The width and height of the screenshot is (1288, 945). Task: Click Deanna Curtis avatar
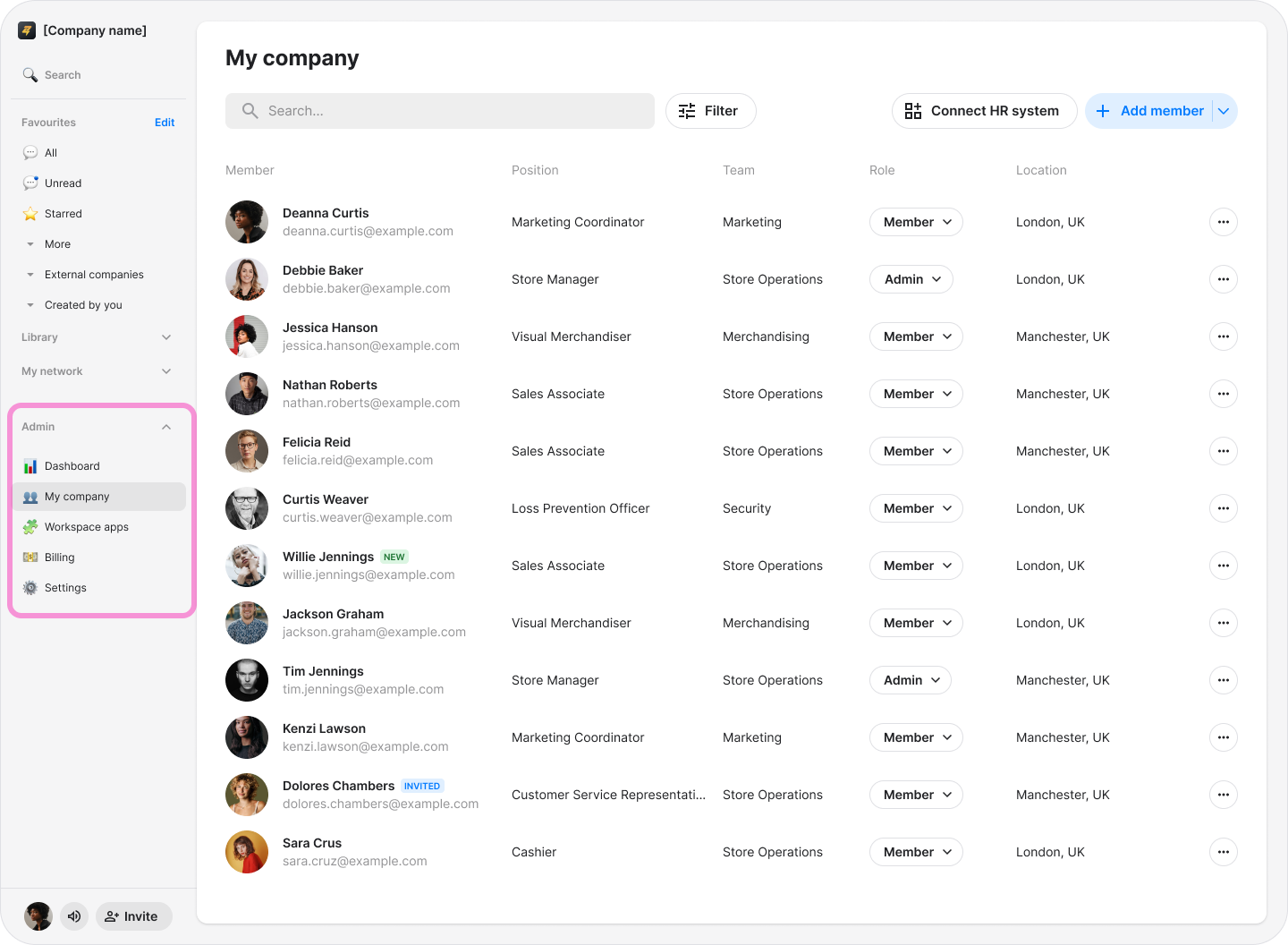pyautogui.click(x=247, y=222)
